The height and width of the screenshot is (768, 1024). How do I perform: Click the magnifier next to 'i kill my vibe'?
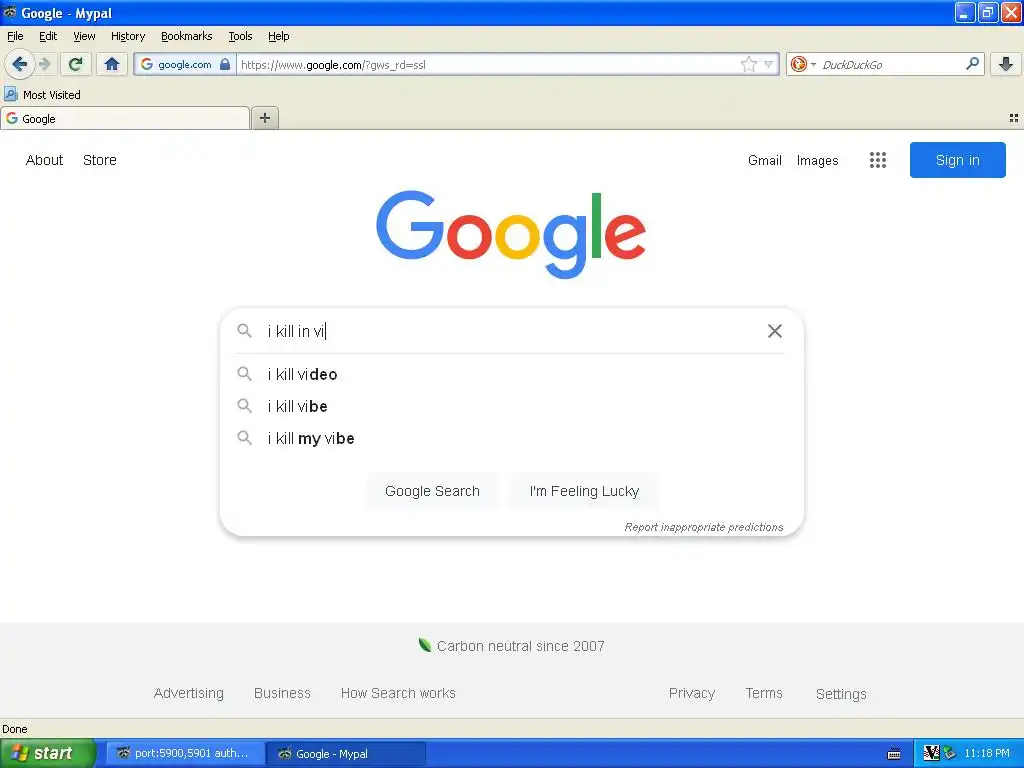(x=244, y=438)
